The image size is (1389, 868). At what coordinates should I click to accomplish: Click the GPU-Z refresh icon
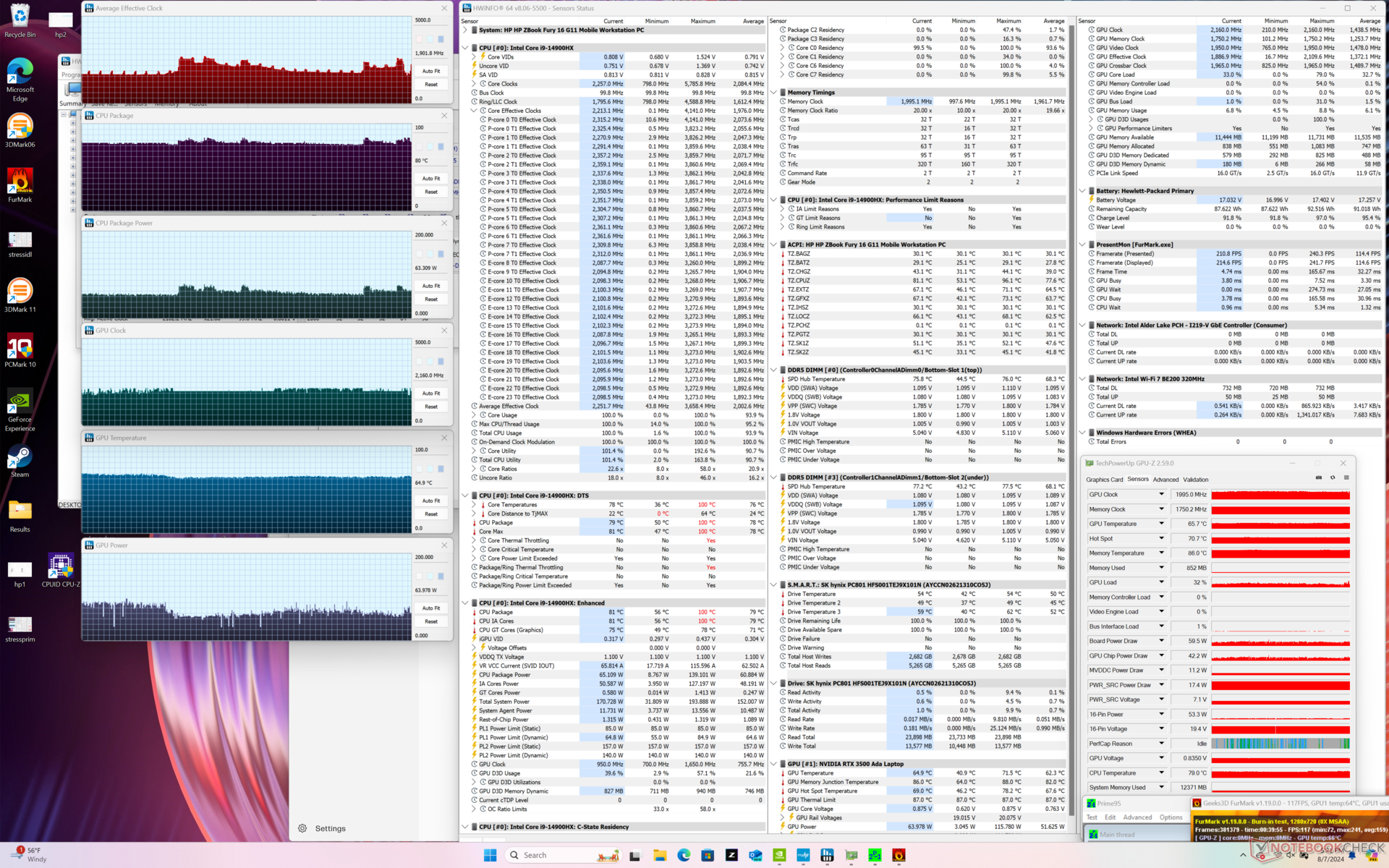(x=1333, y=477)
